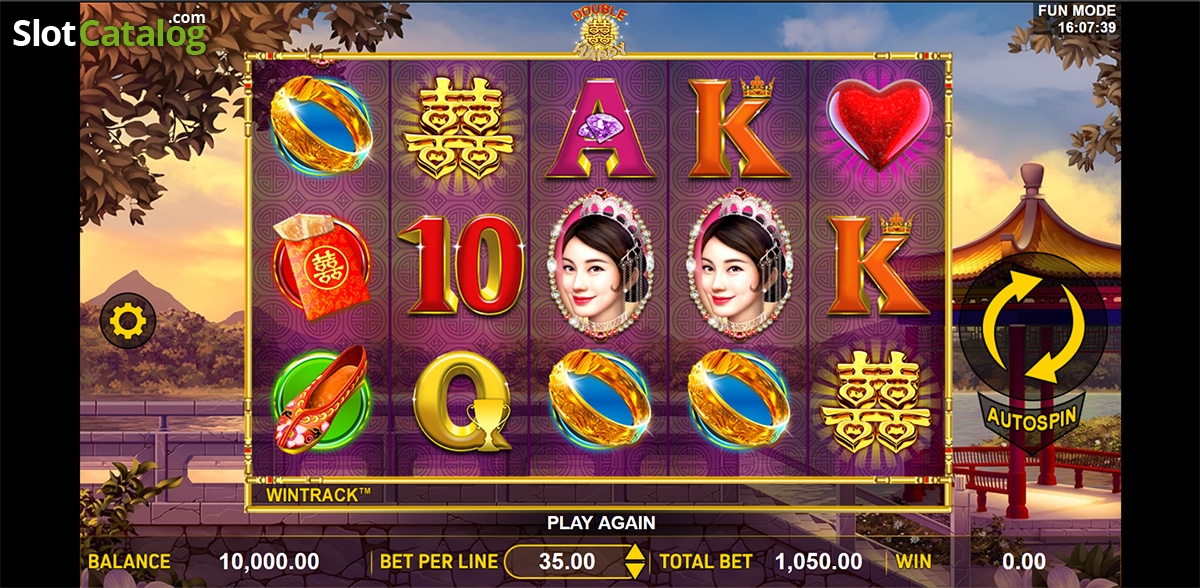Click the red shoe symbol on green circle
The image size is (1200, 588).
[x=322, y=402]
